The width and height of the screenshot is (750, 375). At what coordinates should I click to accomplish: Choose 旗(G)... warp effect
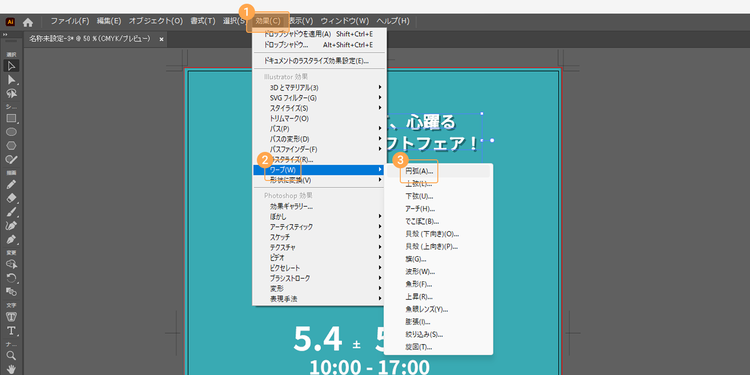point(438,259)
